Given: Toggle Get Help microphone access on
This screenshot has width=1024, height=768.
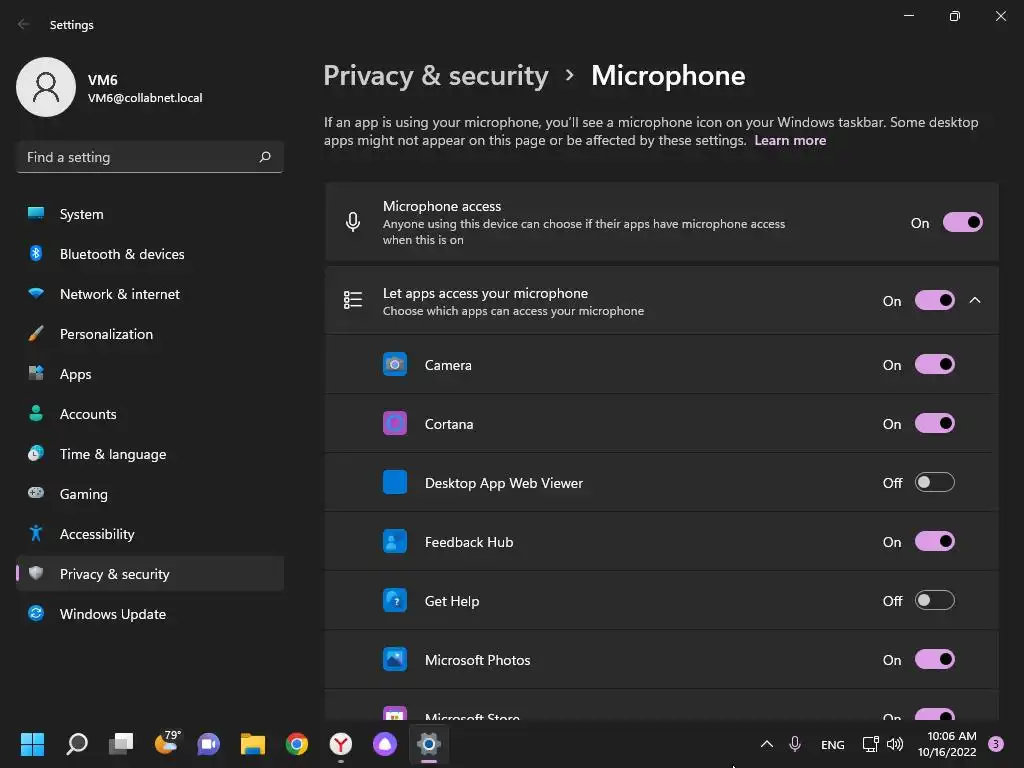Looking at the screenshot, I should click(934, 601).
